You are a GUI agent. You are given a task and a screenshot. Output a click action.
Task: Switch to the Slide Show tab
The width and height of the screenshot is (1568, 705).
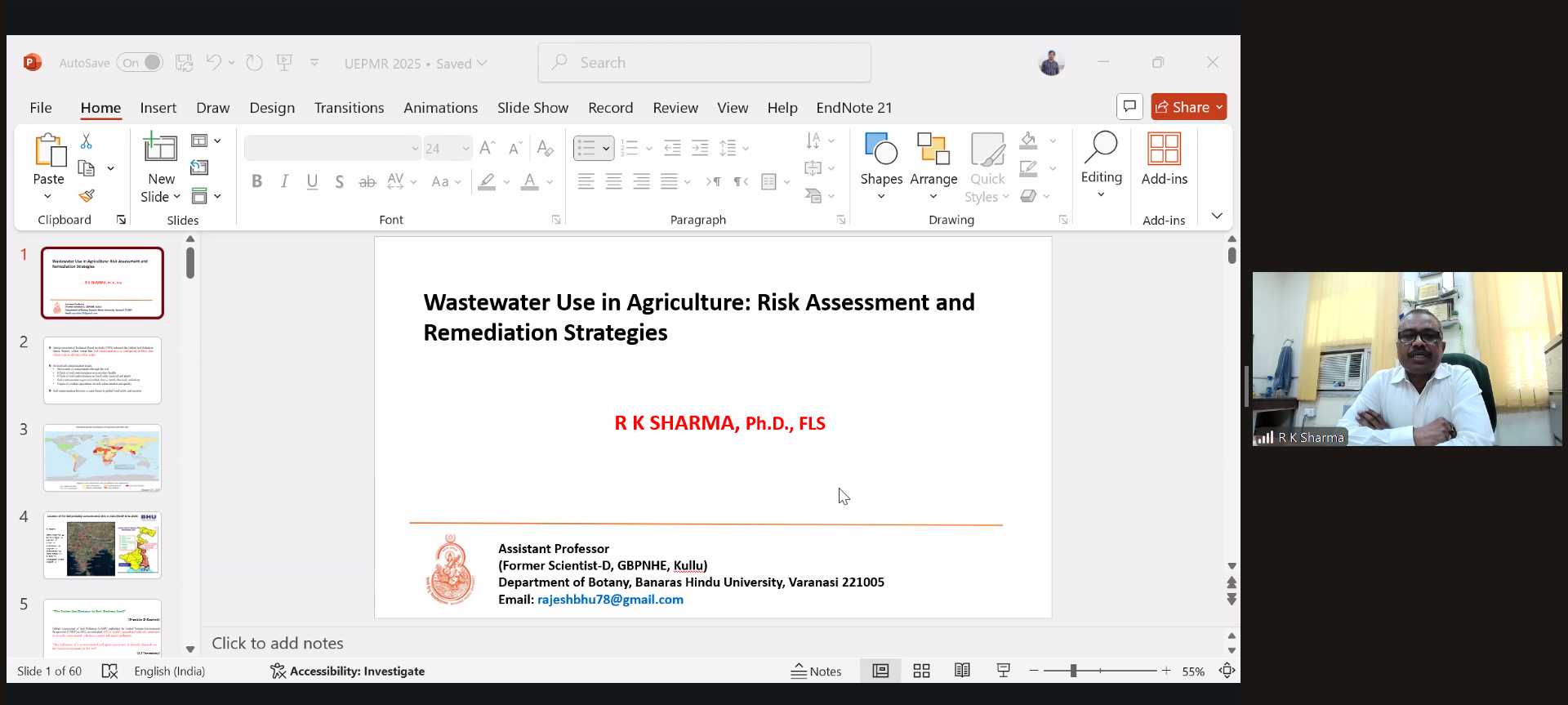pyautogui.click(x=532, y=108)
